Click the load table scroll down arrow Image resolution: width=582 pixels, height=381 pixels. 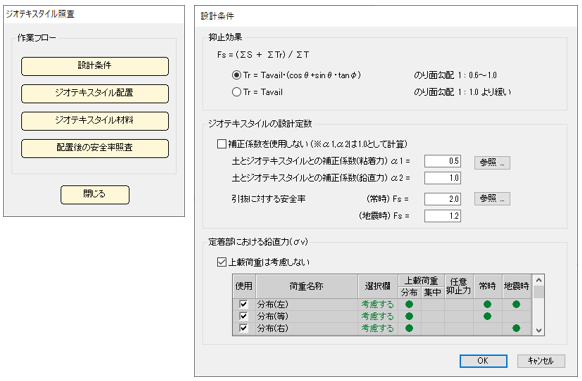click(x=539, y=330)
